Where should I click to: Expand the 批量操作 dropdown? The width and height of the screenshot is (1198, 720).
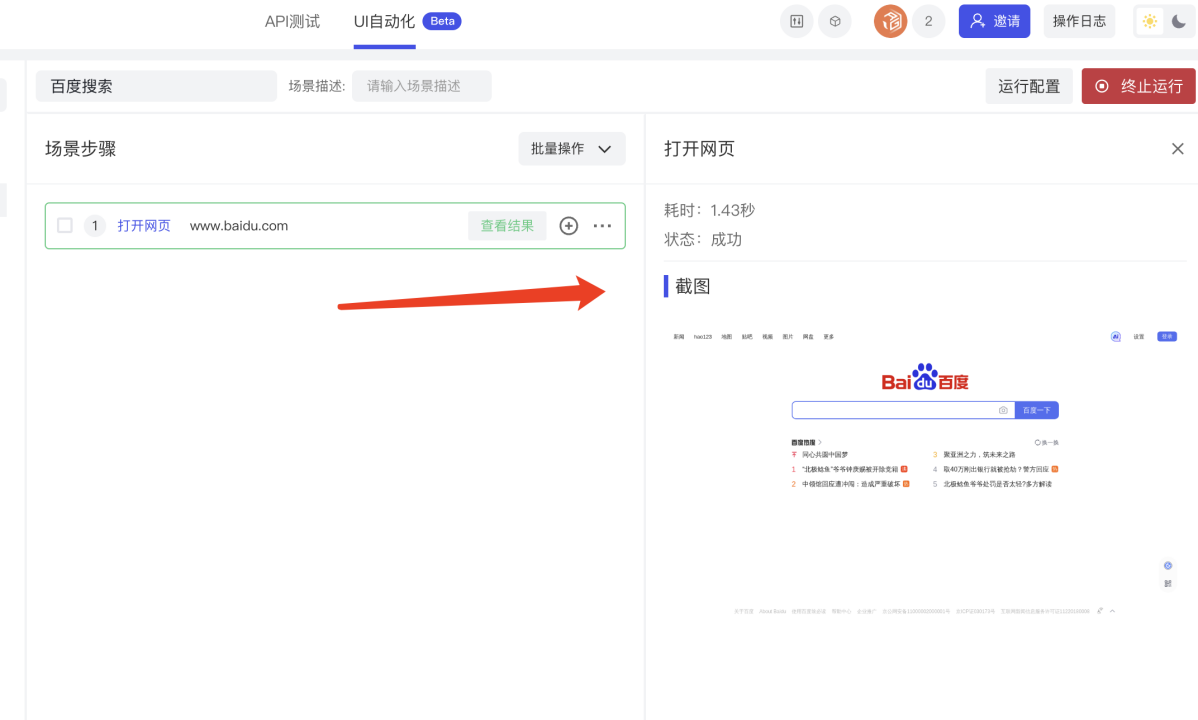[571, 149]
